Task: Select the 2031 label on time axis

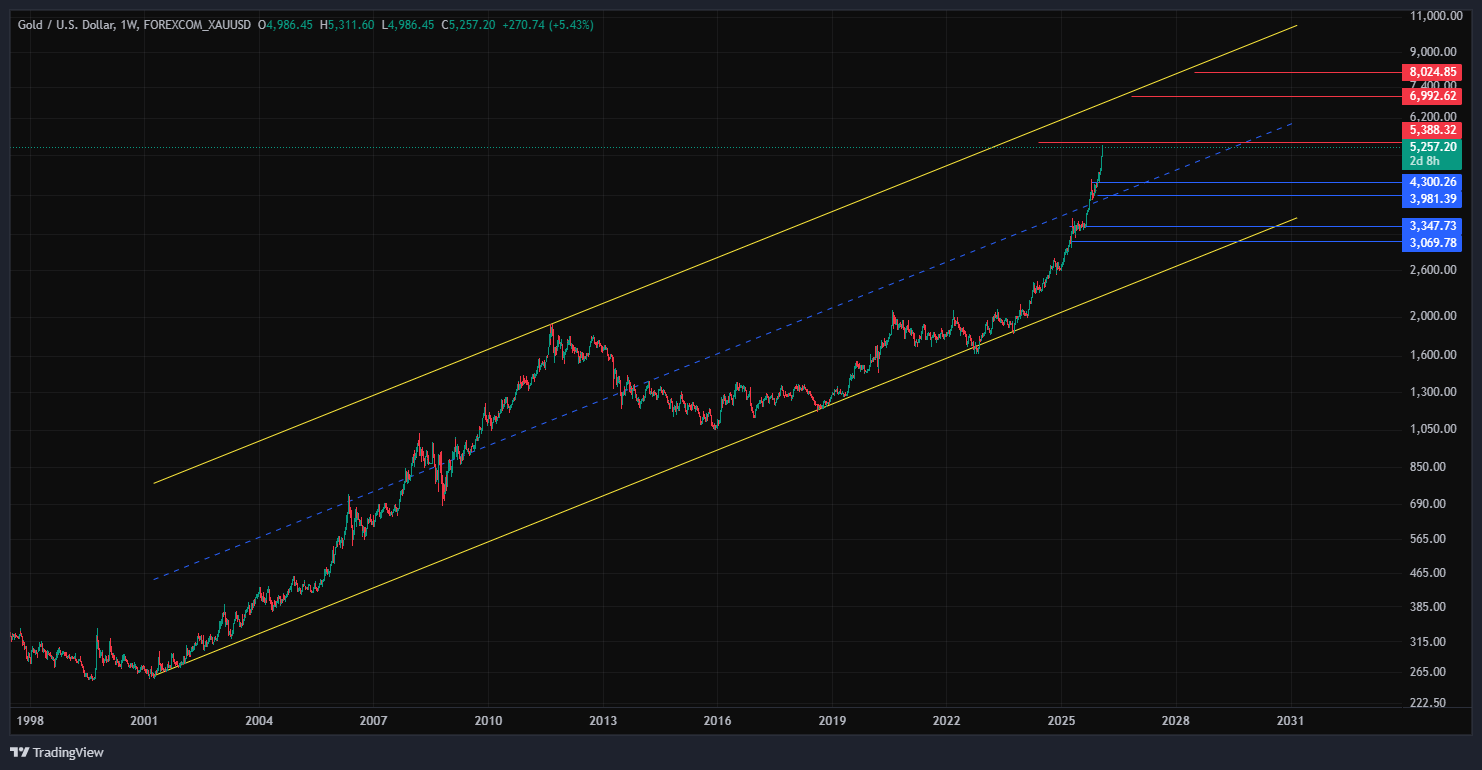Action: pyautogui.click(x=1291, y=720)
